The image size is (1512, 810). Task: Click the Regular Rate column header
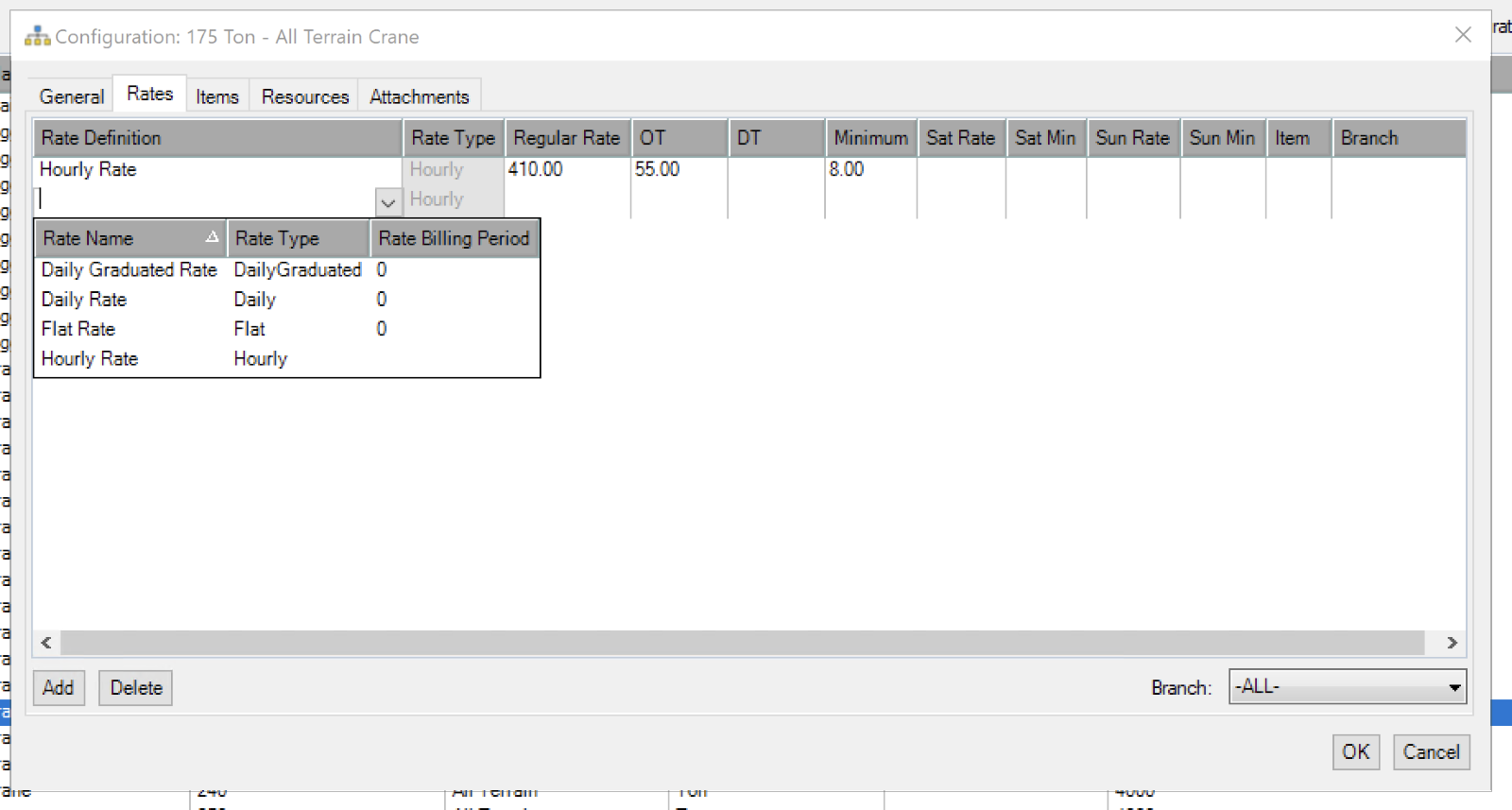click(567, 138)
